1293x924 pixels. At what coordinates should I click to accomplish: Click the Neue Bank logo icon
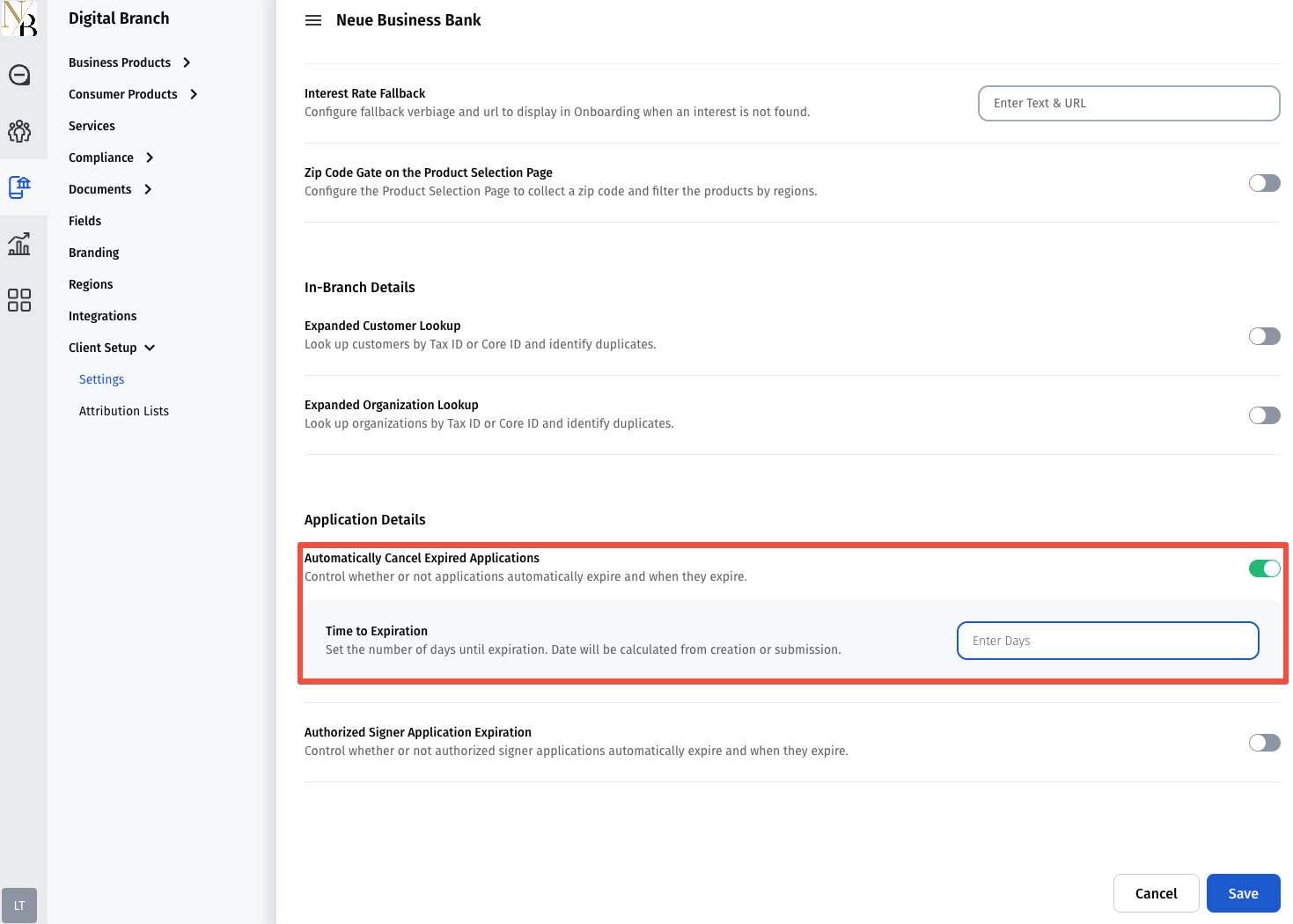pos(19,18)
